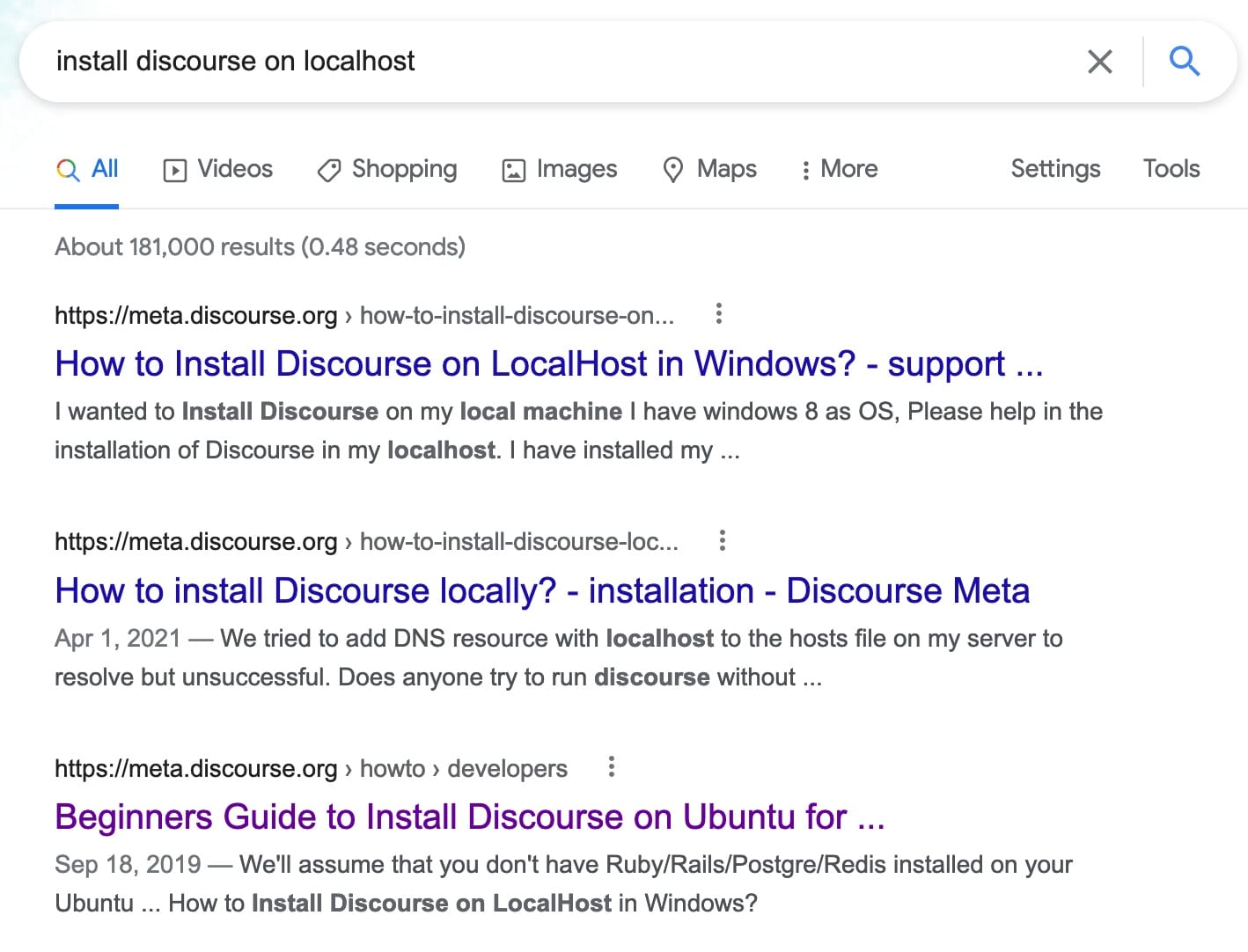1248x952 pixels.
Task: Click the Images picture icon
Action: pyautogui.click(x=513, y=169)
